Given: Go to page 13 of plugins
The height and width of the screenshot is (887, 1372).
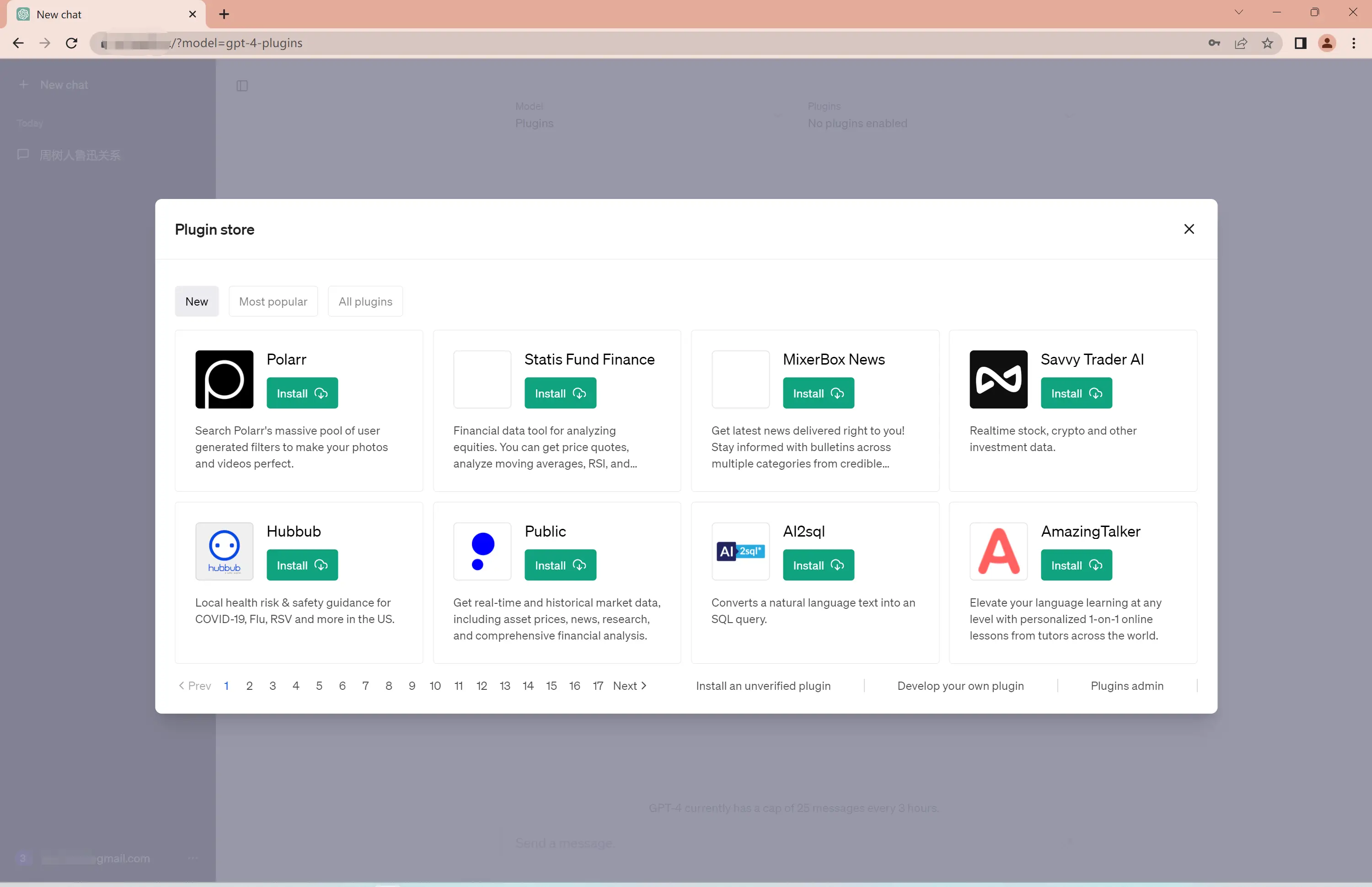Looking at the screenshot, I should pos(504,685).
